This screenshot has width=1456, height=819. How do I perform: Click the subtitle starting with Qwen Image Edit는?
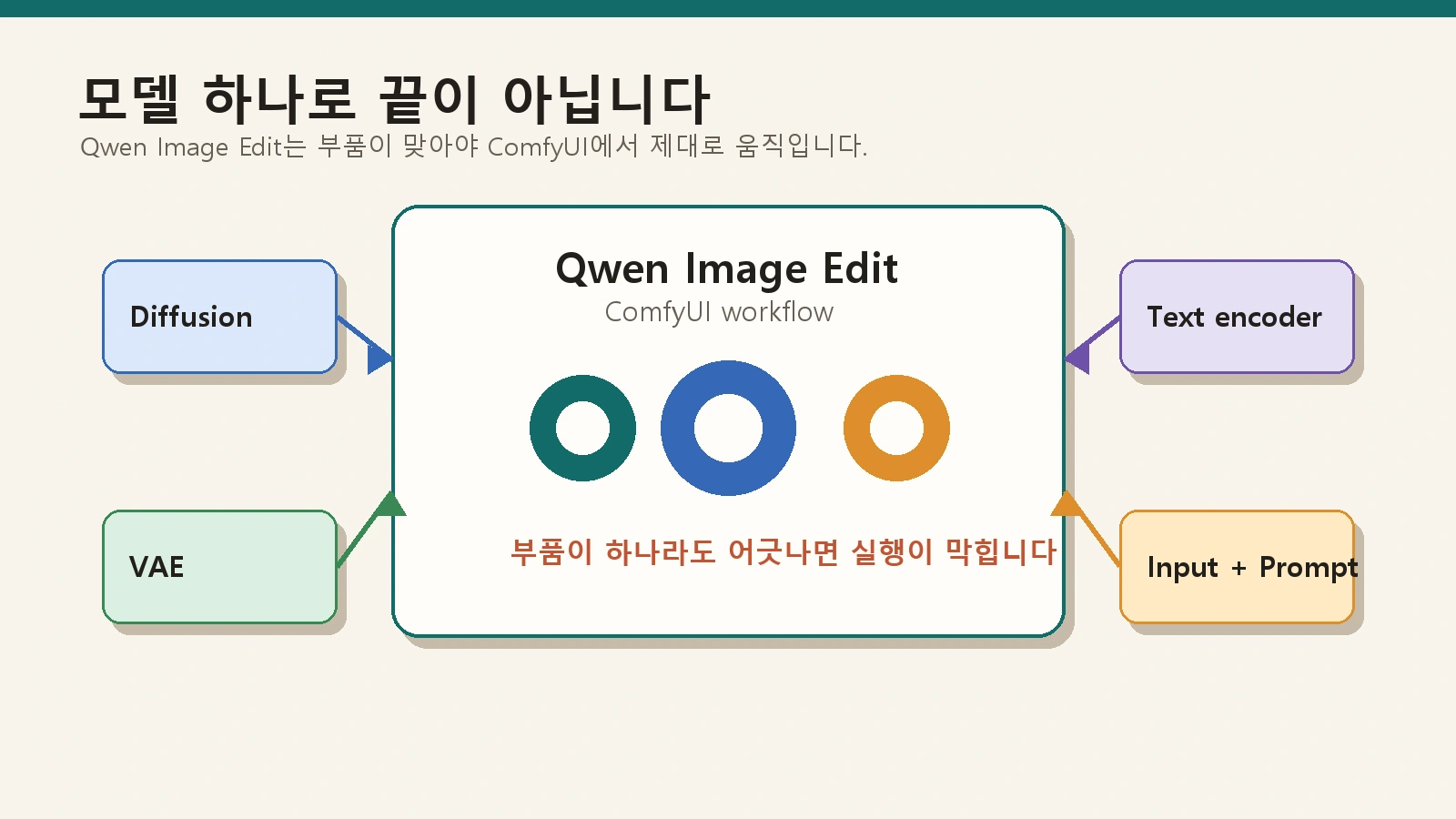474,147
